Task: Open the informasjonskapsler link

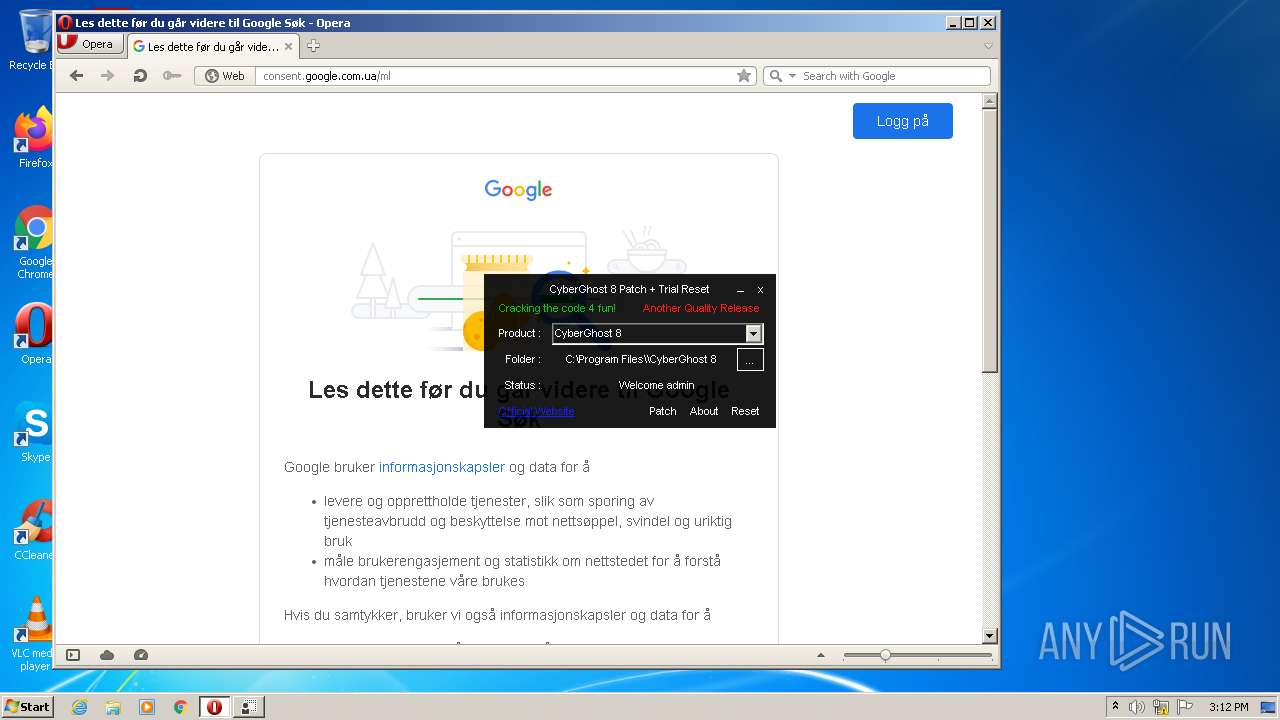Action: click(x=442, y=467)
